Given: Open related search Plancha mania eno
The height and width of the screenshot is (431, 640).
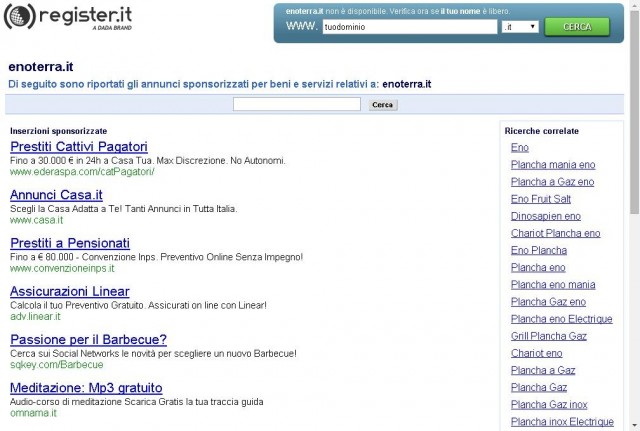Looking at the screenshot, I should [x=553, y=164].
